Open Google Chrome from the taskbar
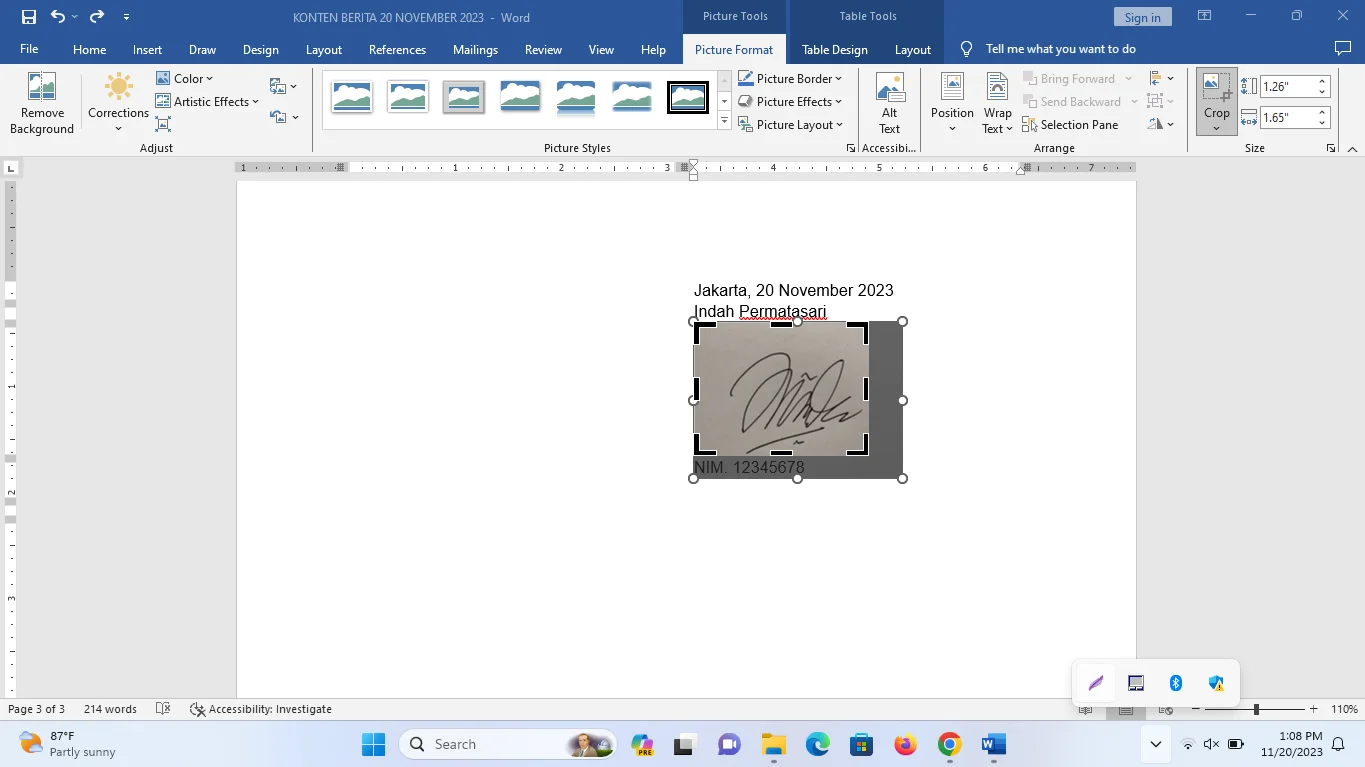 point(949,744)
